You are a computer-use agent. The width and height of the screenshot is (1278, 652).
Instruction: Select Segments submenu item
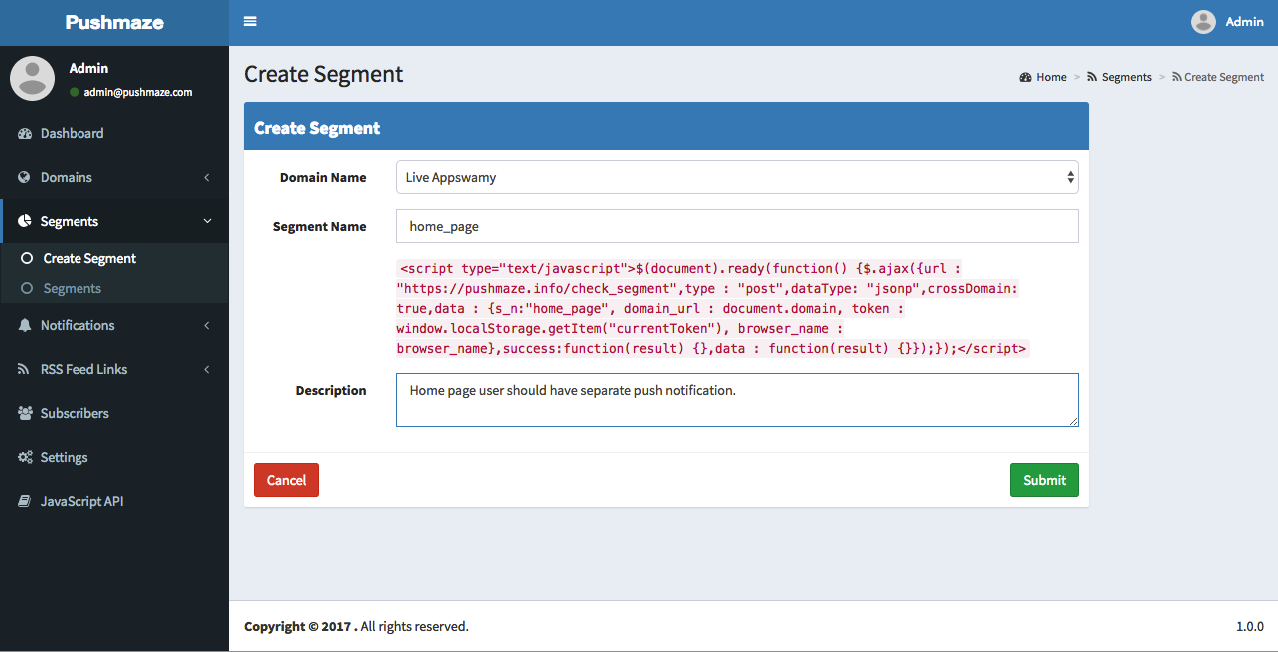(x=114, y=288)
